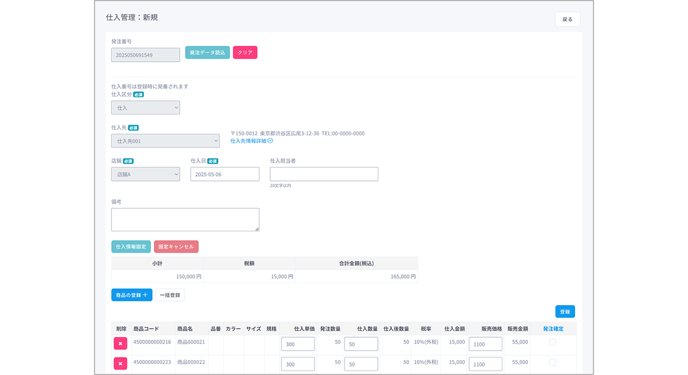Focus the 仕入担当者 input field
688x375 pixels.
pyautogui.click(x=324, y=174)
